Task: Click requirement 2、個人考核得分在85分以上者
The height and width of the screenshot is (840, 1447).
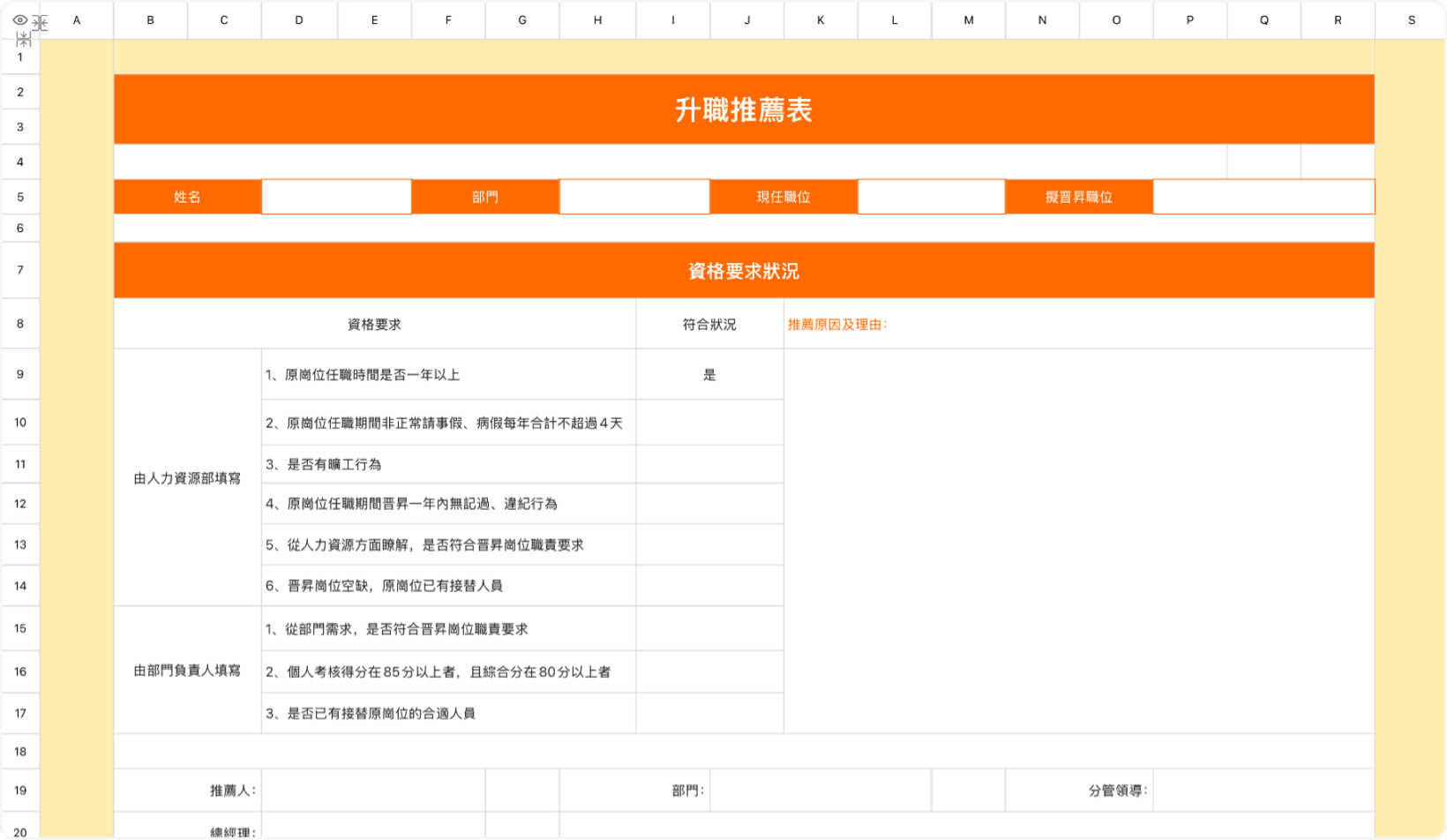Action: point(448,671)
